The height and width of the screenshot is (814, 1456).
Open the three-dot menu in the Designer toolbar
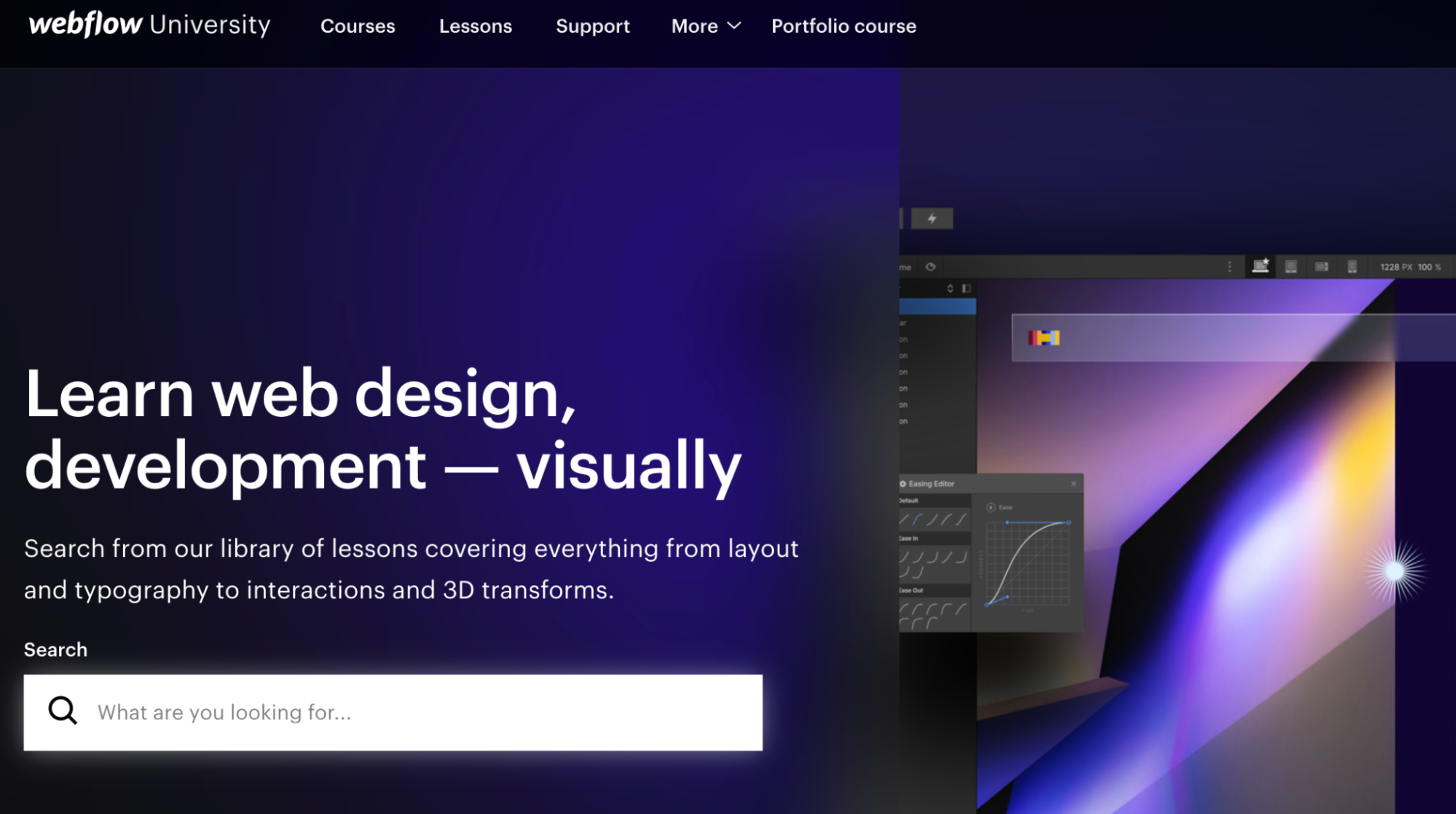click(x=1229, y=267)
